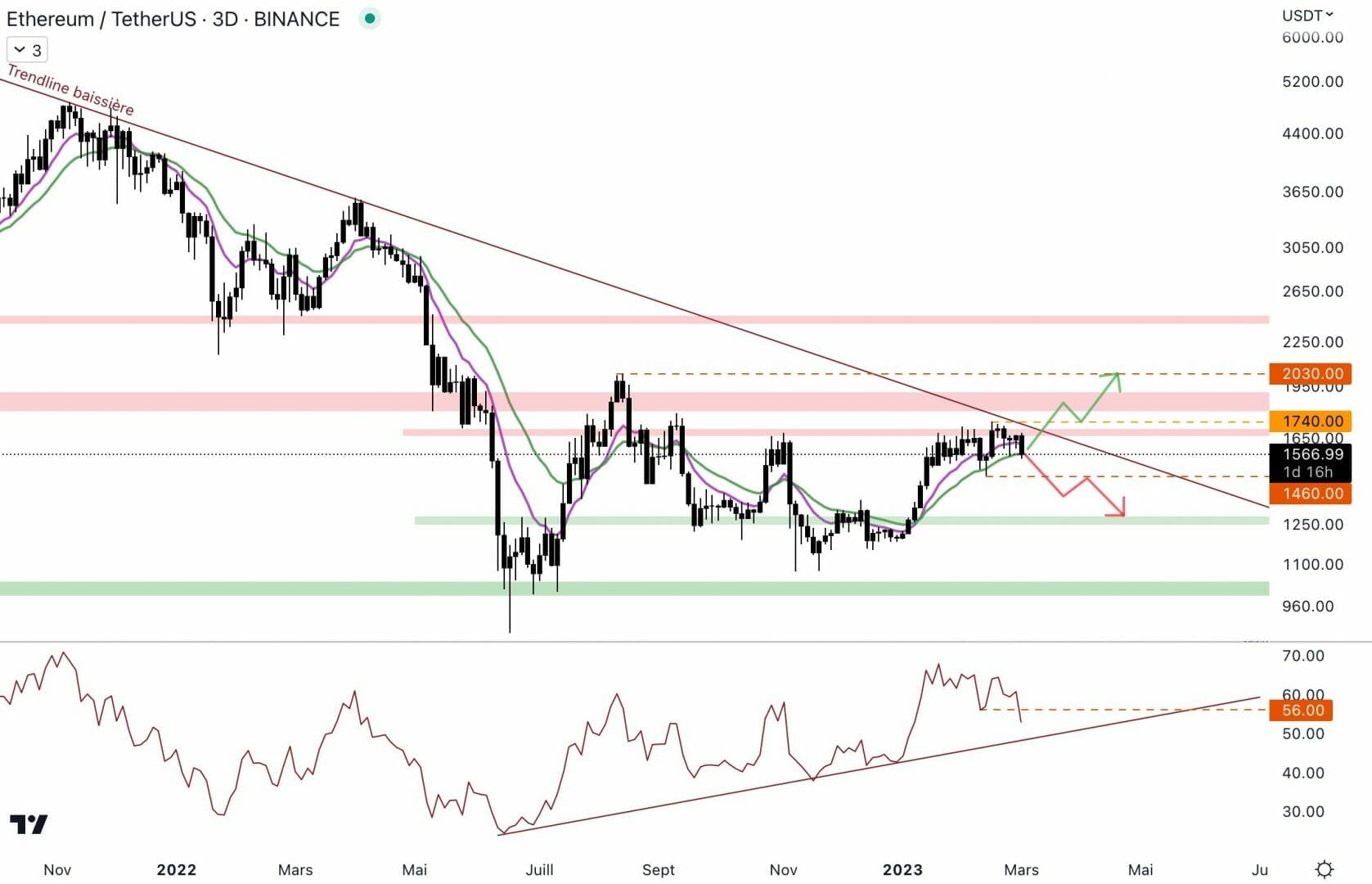Select the 1740.00 orange price label
The height and width of the screenshot is (884, 1372).
(1310, 421)
